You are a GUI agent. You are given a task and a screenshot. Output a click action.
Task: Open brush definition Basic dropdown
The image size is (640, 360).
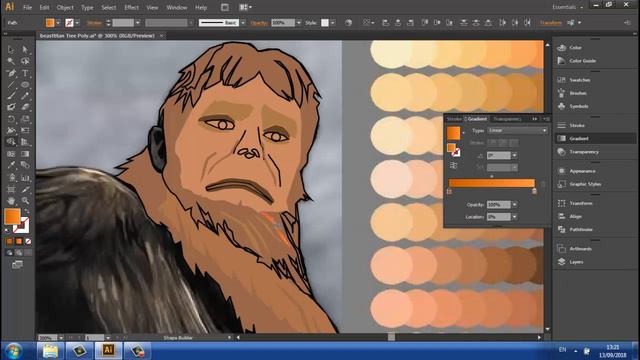coord(243,23)
